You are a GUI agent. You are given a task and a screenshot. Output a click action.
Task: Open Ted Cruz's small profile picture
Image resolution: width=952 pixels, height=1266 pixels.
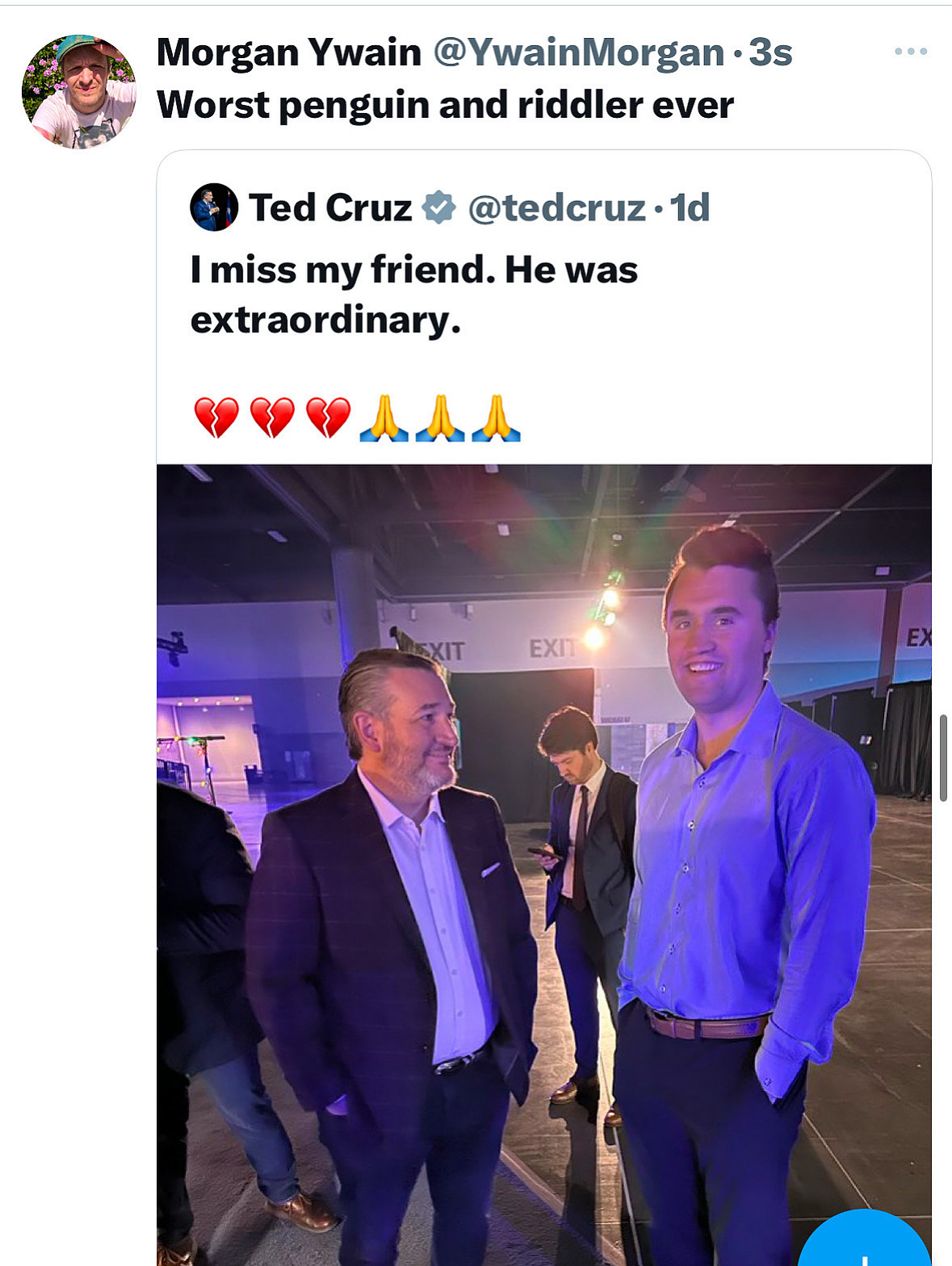pos(214,208)
